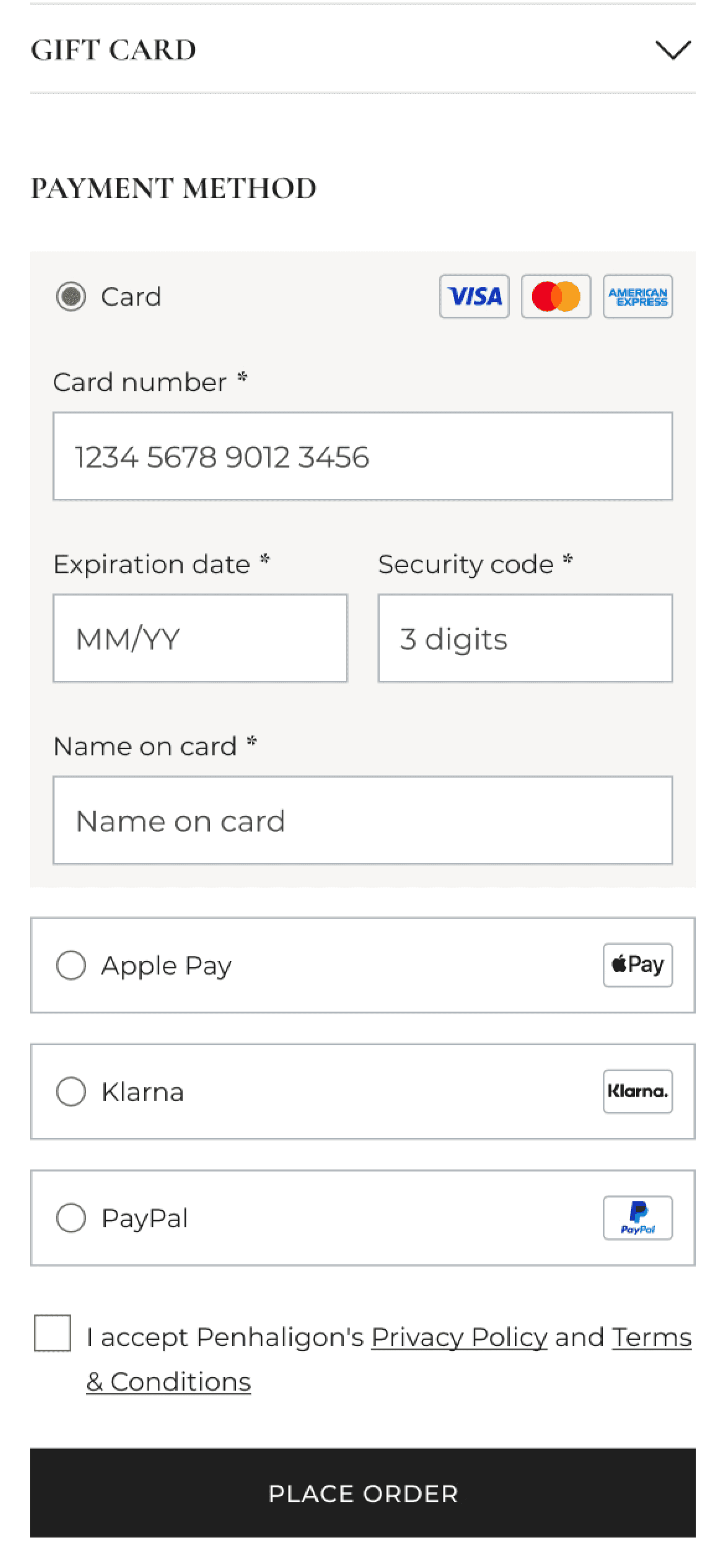Click the Apple Pay logo badge
This screenshot has height=1568, width=725.
point(637,965)
